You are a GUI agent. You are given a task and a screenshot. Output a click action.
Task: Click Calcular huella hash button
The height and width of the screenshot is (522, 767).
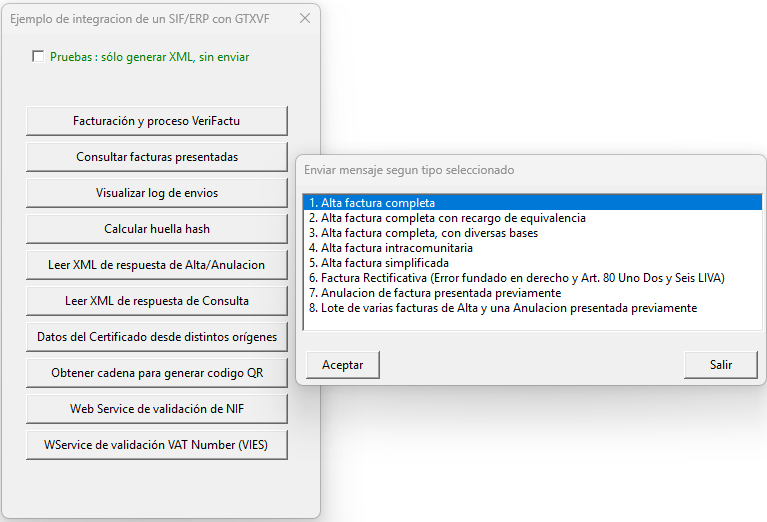tap(156, 229)
